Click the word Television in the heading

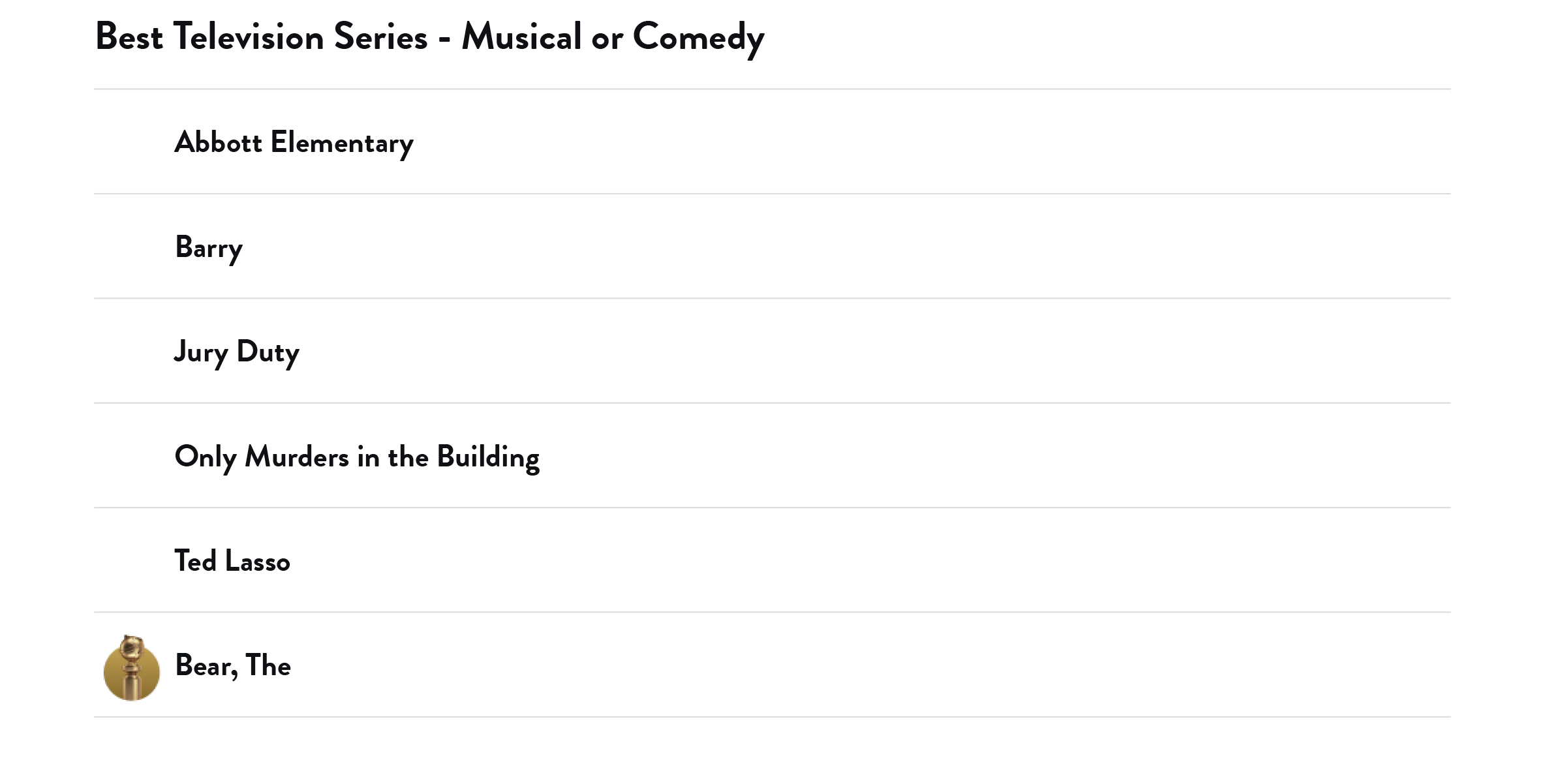point(249,37)
